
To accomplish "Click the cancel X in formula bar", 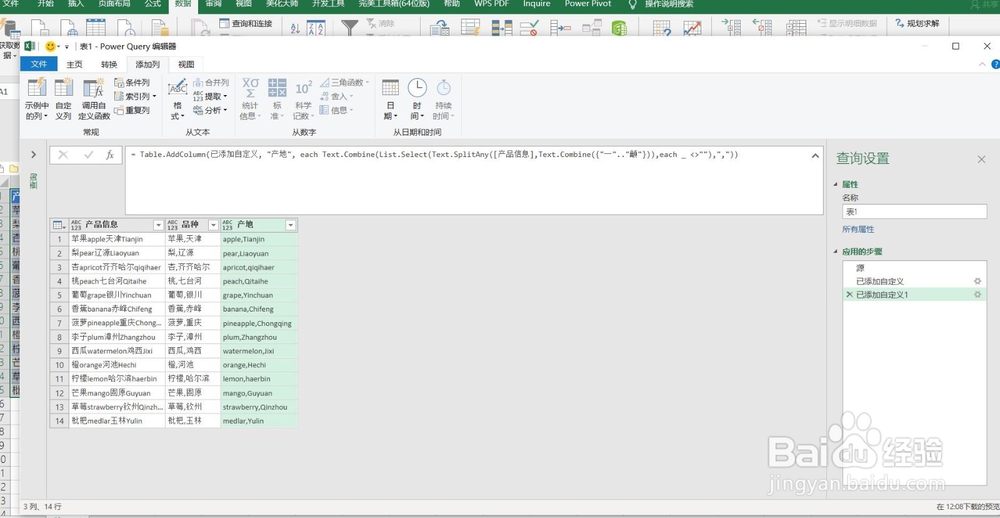I will point(63,154).
